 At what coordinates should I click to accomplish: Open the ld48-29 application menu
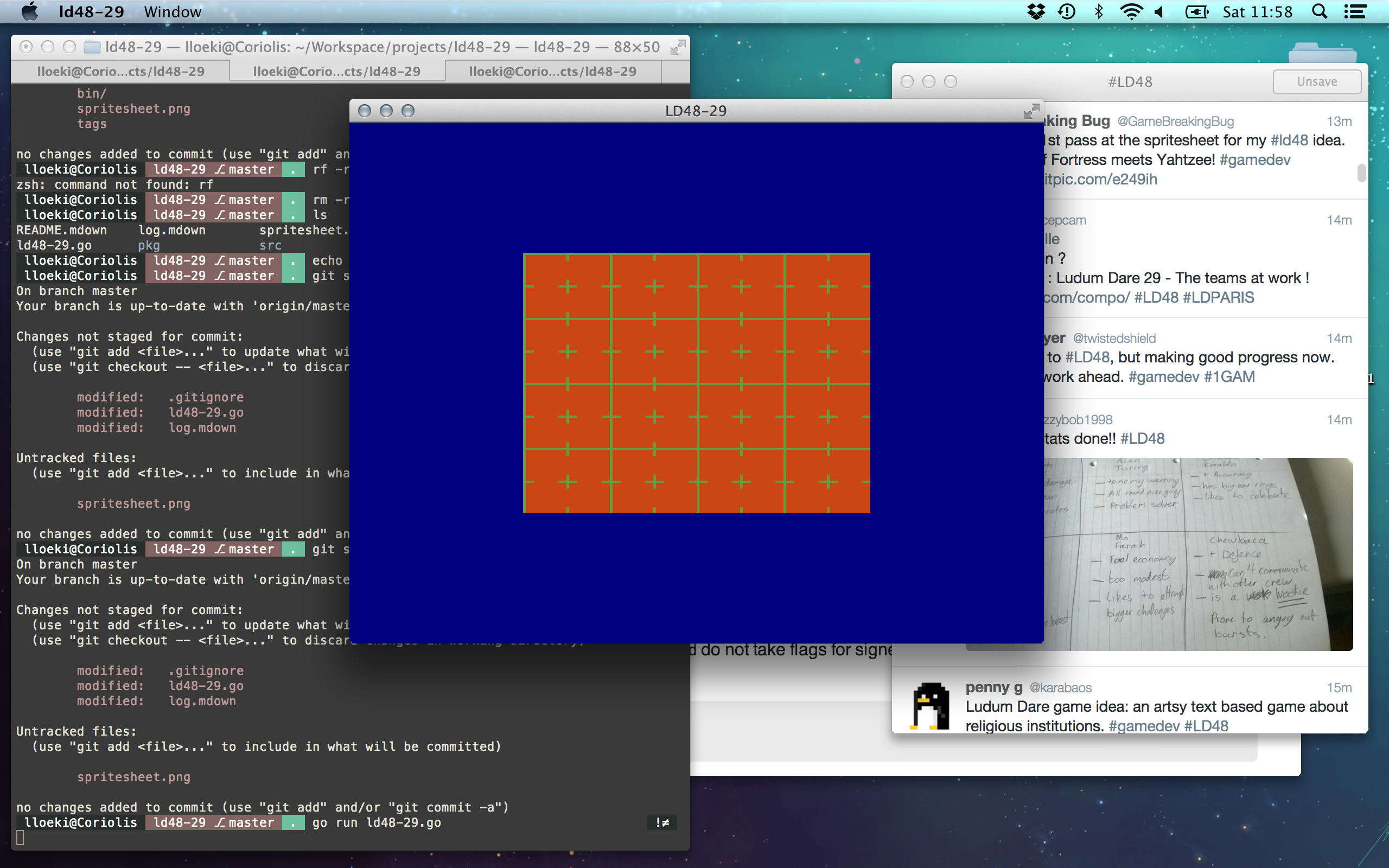(91, 12)
